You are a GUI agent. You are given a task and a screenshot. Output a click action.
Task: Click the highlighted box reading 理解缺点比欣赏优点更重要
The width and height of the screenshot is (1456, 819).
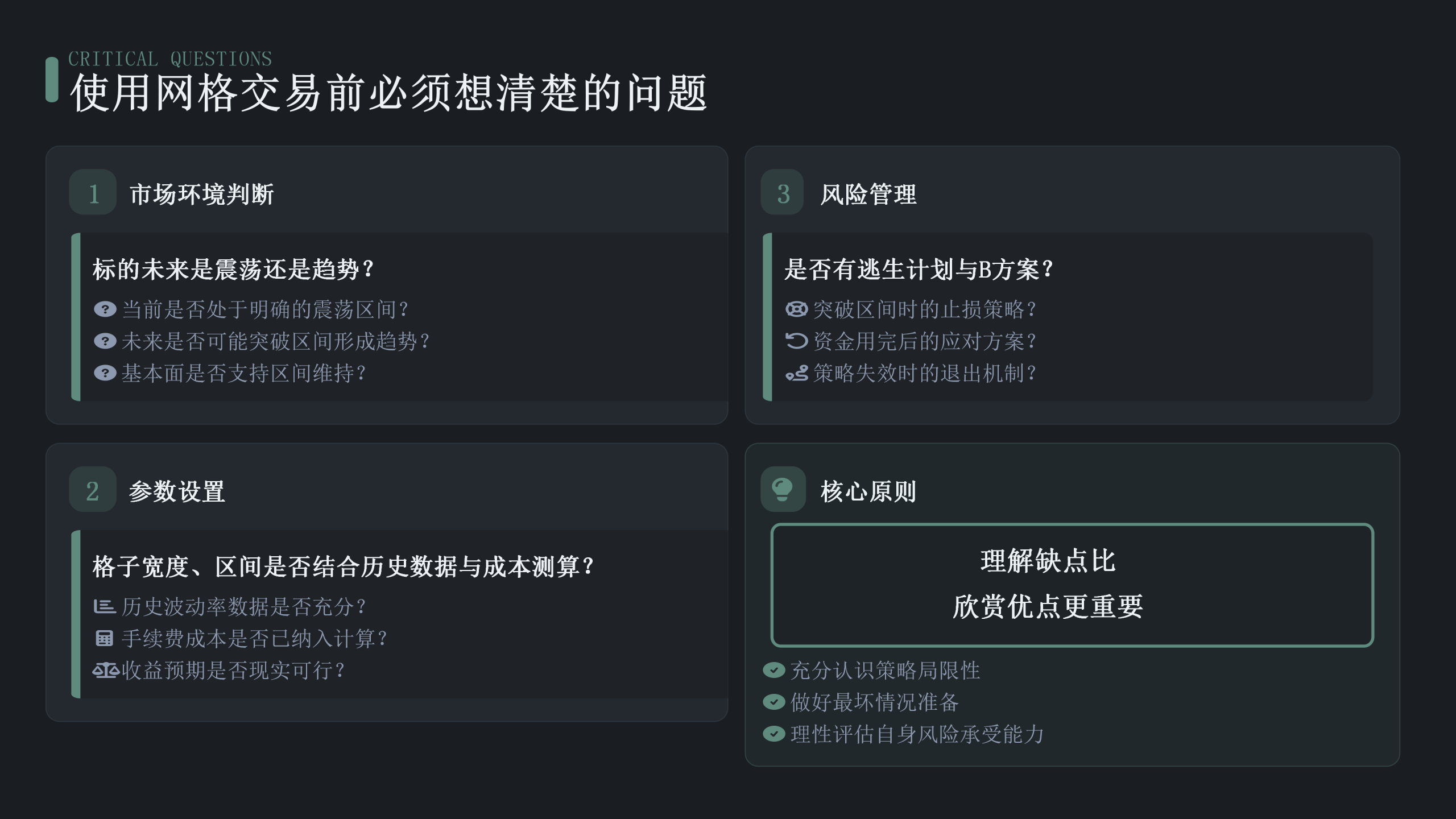tap(1072, 585)
